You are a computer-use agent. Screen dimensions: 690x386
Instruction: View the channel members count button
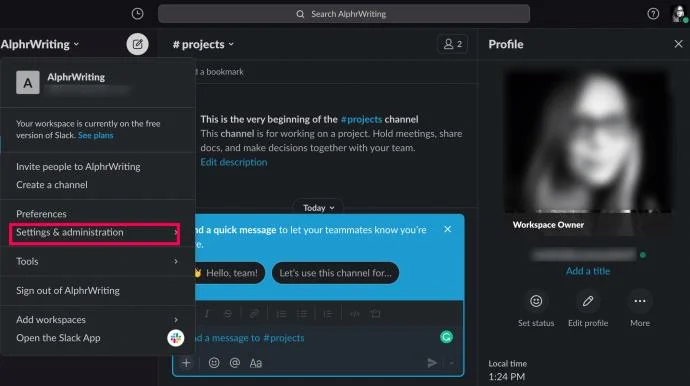tap(453, 44)
